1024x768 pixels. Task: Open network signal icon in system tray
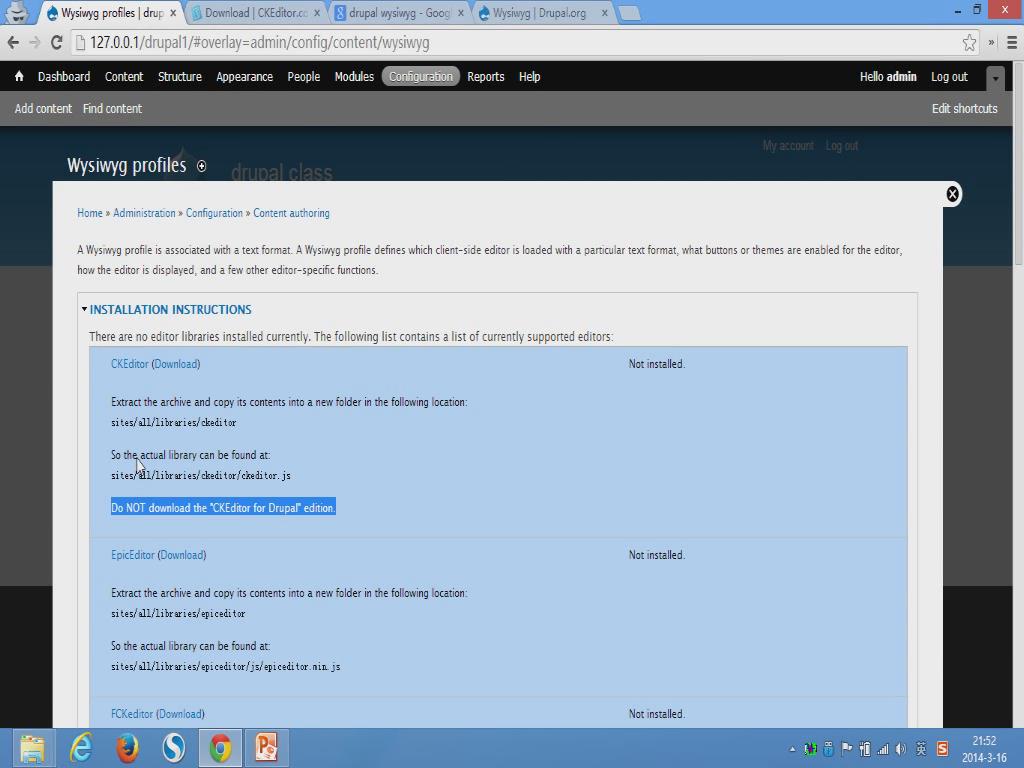tap(883, 749)
